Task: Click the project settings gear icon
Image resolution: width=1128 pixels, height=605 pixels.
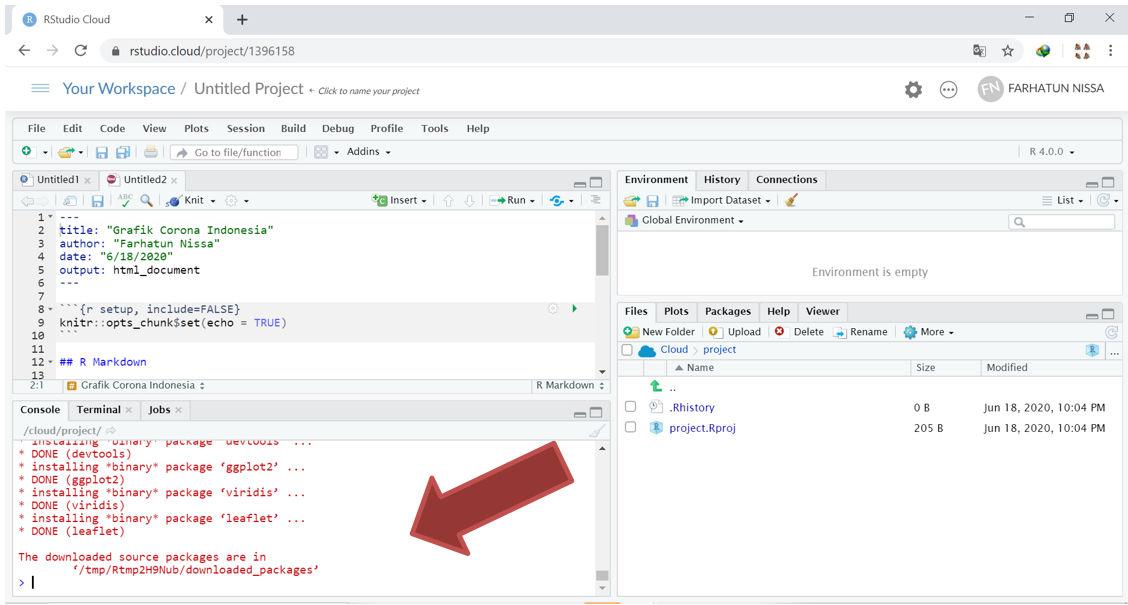Action: coord(913,90)
